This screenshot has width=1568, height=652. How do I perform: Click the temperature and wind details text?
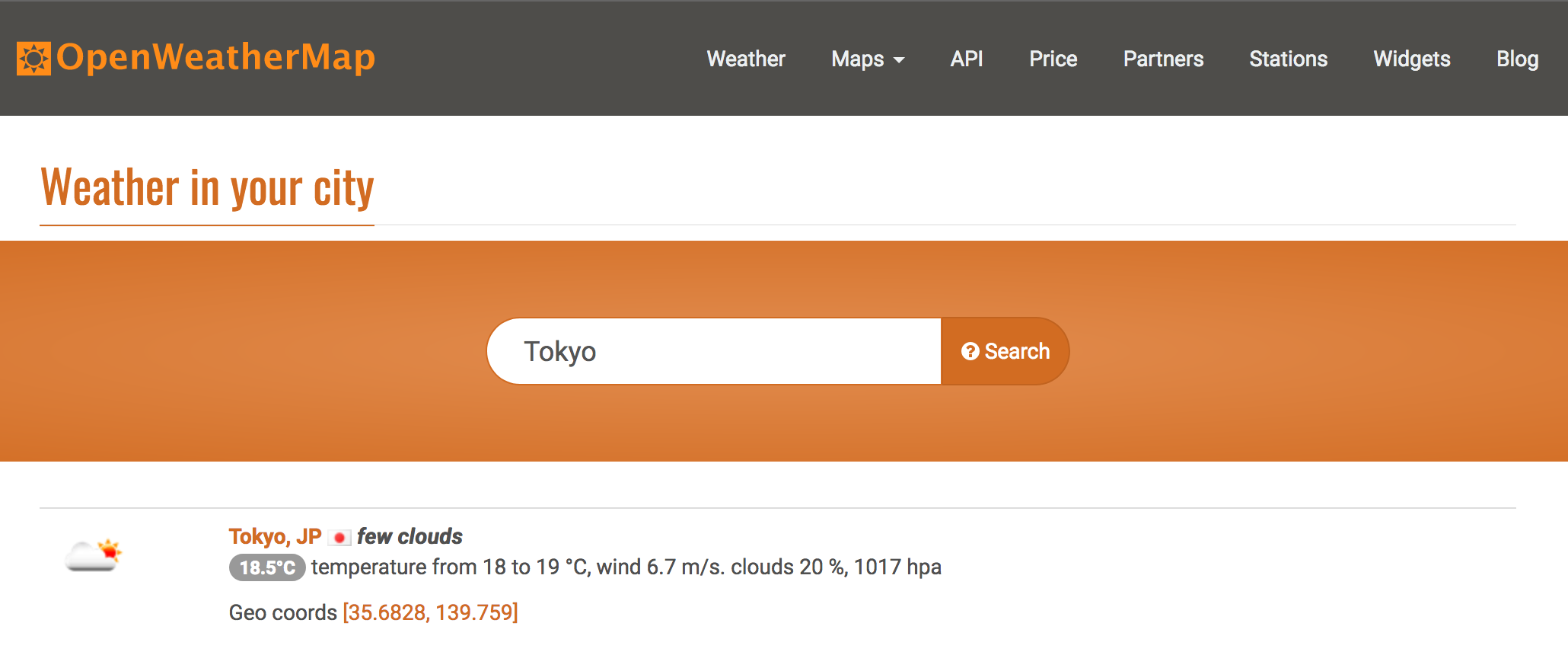[x=626, y=567]
